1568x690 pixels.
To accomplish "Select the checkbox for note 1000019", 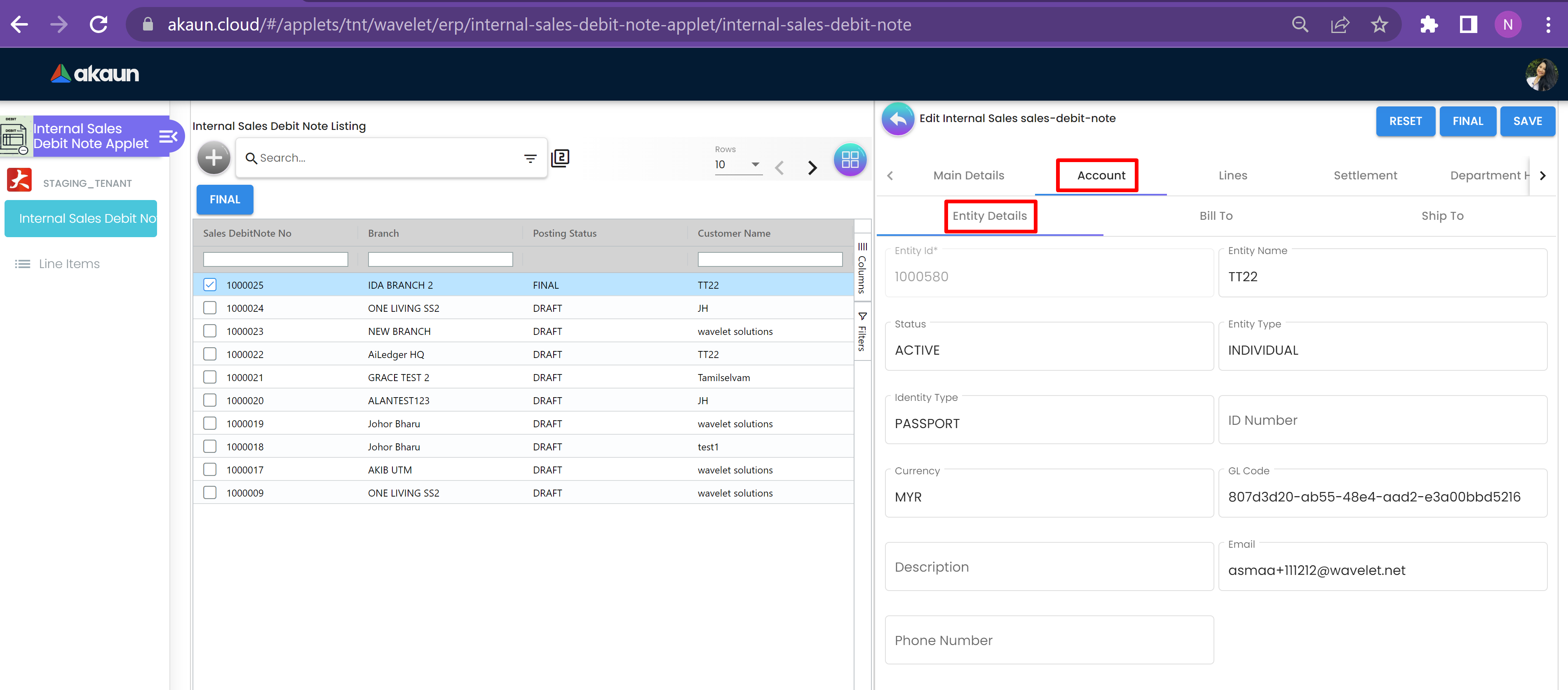I will 210,423.
